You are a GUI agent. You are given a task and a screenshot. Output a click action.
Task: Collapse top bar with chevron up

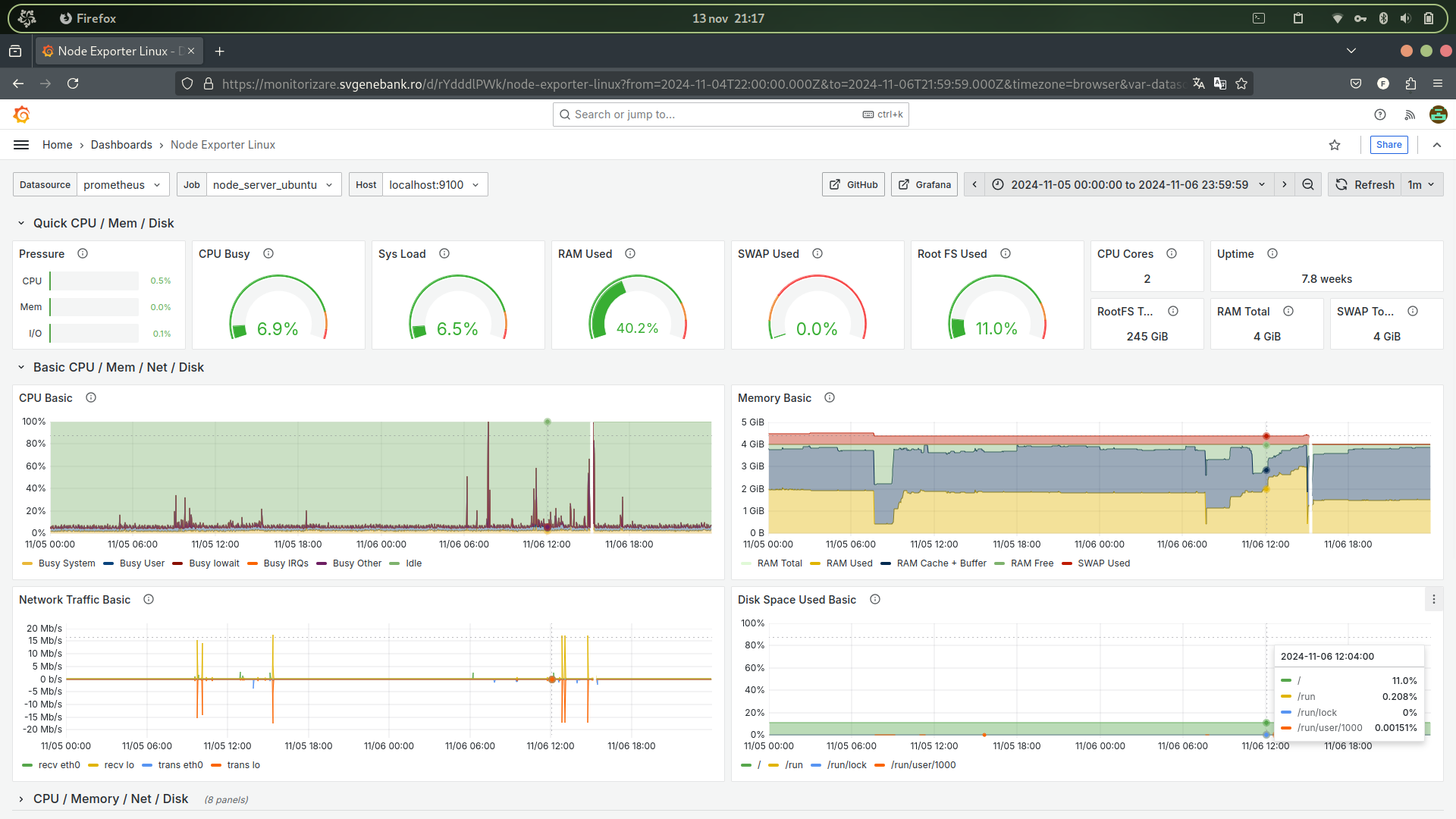[x=1437, y=145]
